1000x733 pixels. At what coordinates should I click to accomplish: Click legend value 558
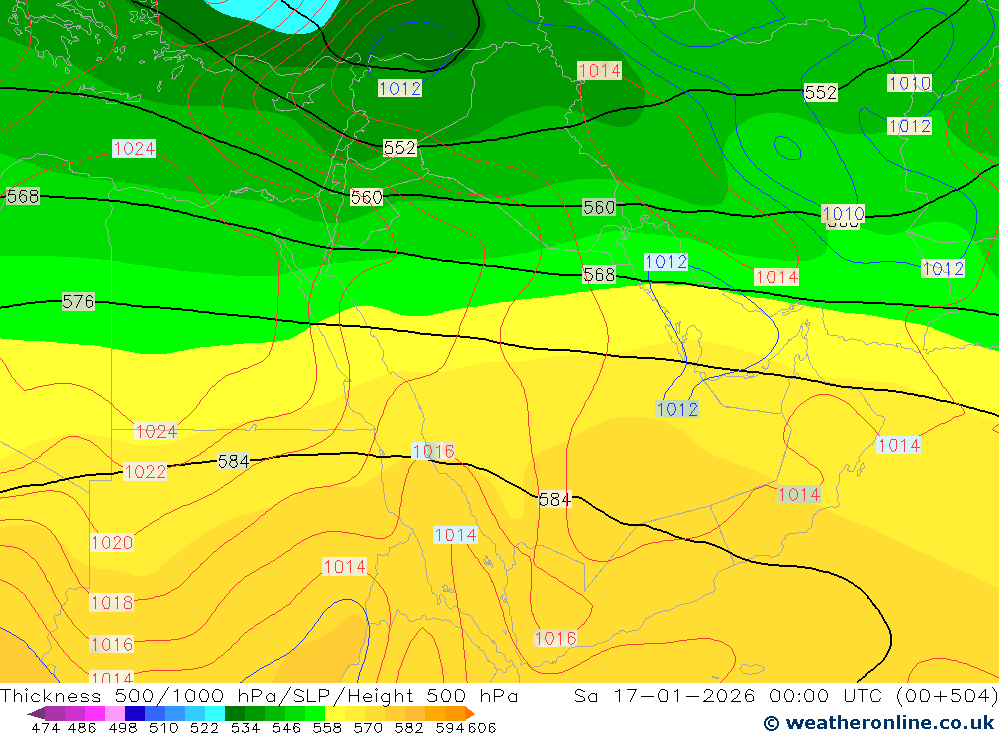tap(327, 727)
